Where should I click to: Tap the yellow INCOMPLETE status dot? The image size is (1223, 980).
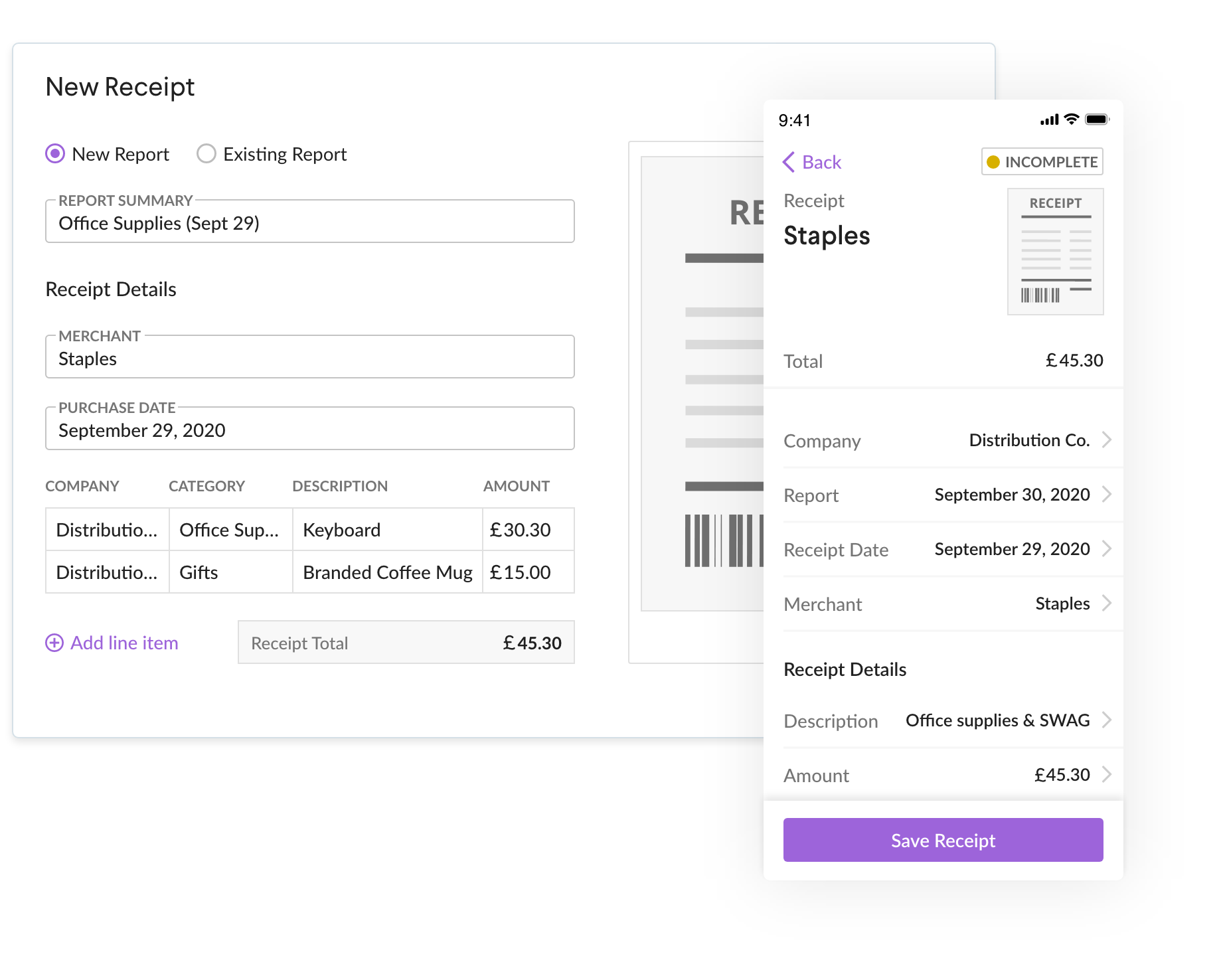pos(993,162)
